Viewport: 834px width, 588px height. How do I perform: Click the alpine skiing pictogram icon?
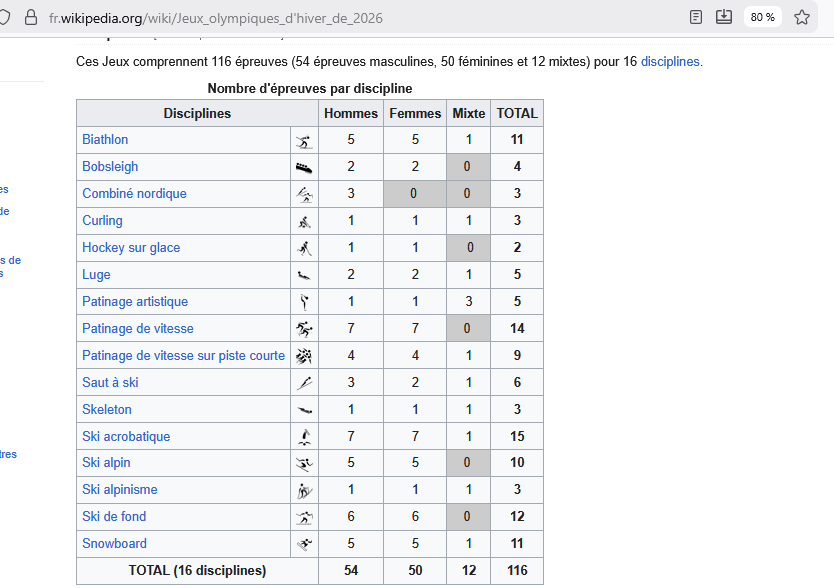click(x=304, y=463)
